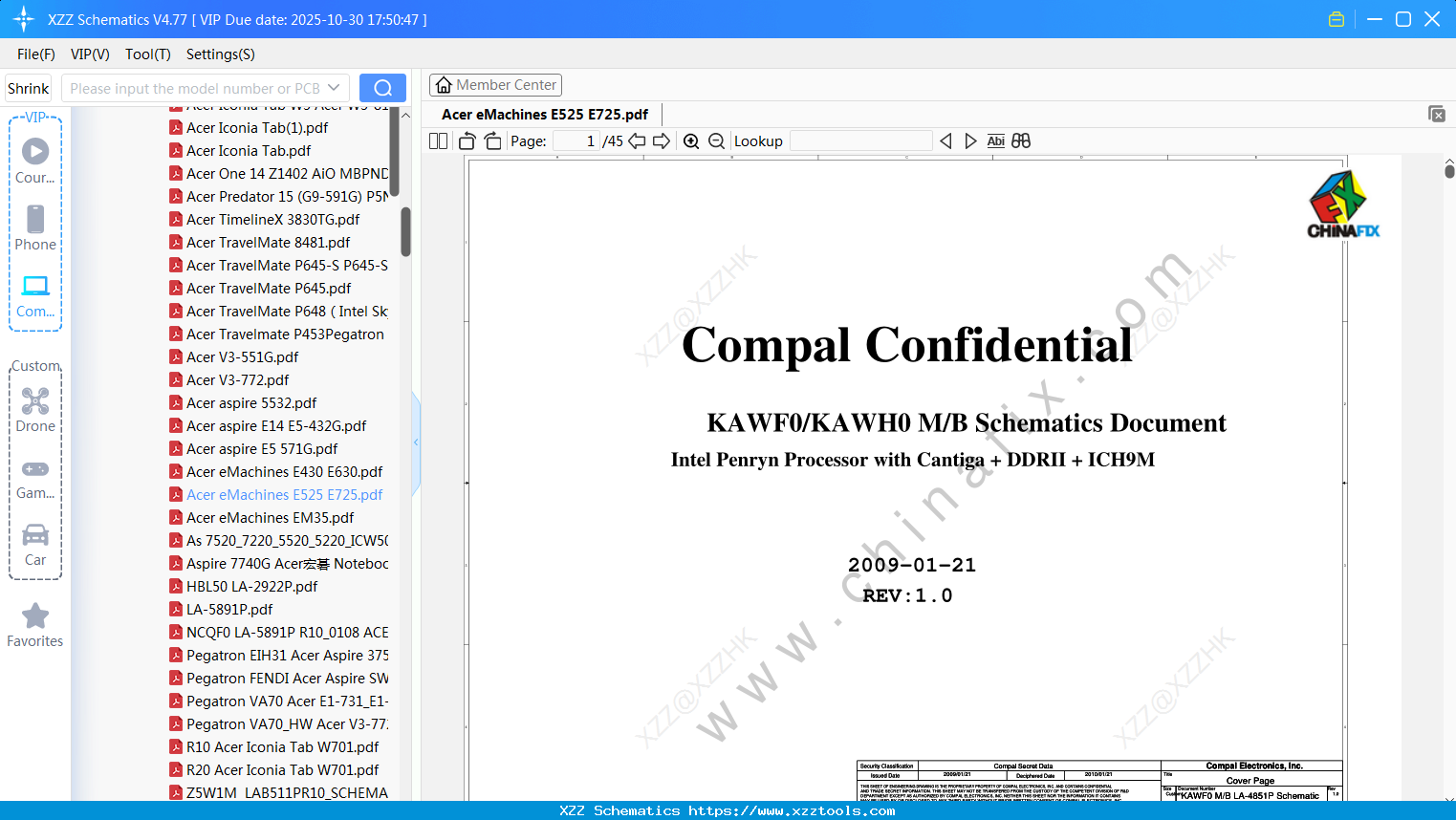Open the File(F) menu

pos(36,54)
